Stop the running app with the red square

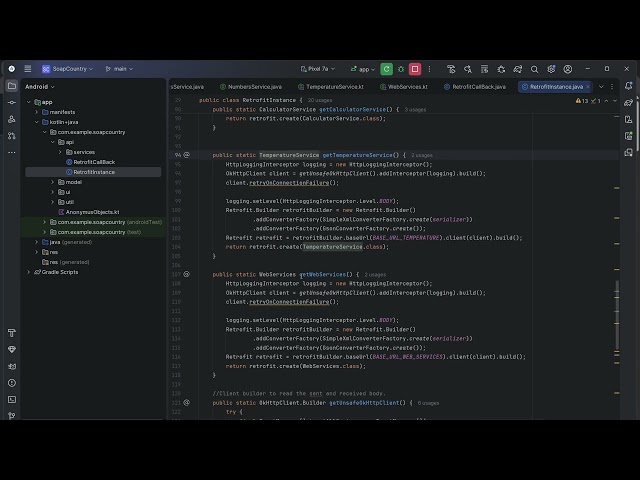point(415,69)
